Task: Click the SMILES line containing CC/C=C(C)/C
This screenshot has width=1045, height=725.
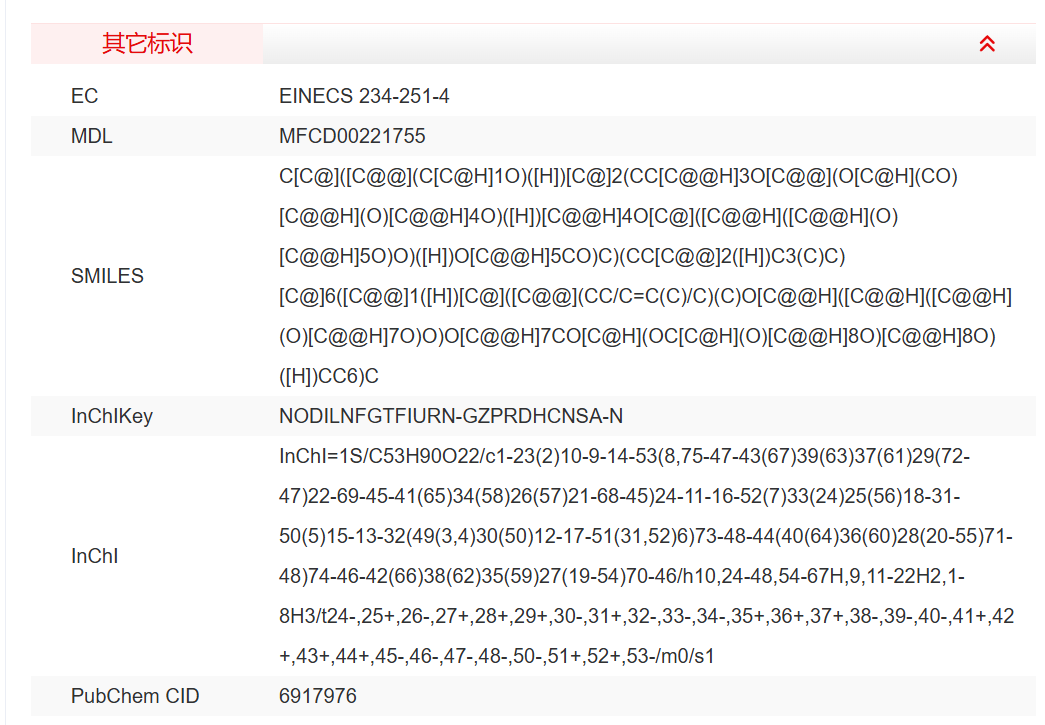Action: (645, 296)
